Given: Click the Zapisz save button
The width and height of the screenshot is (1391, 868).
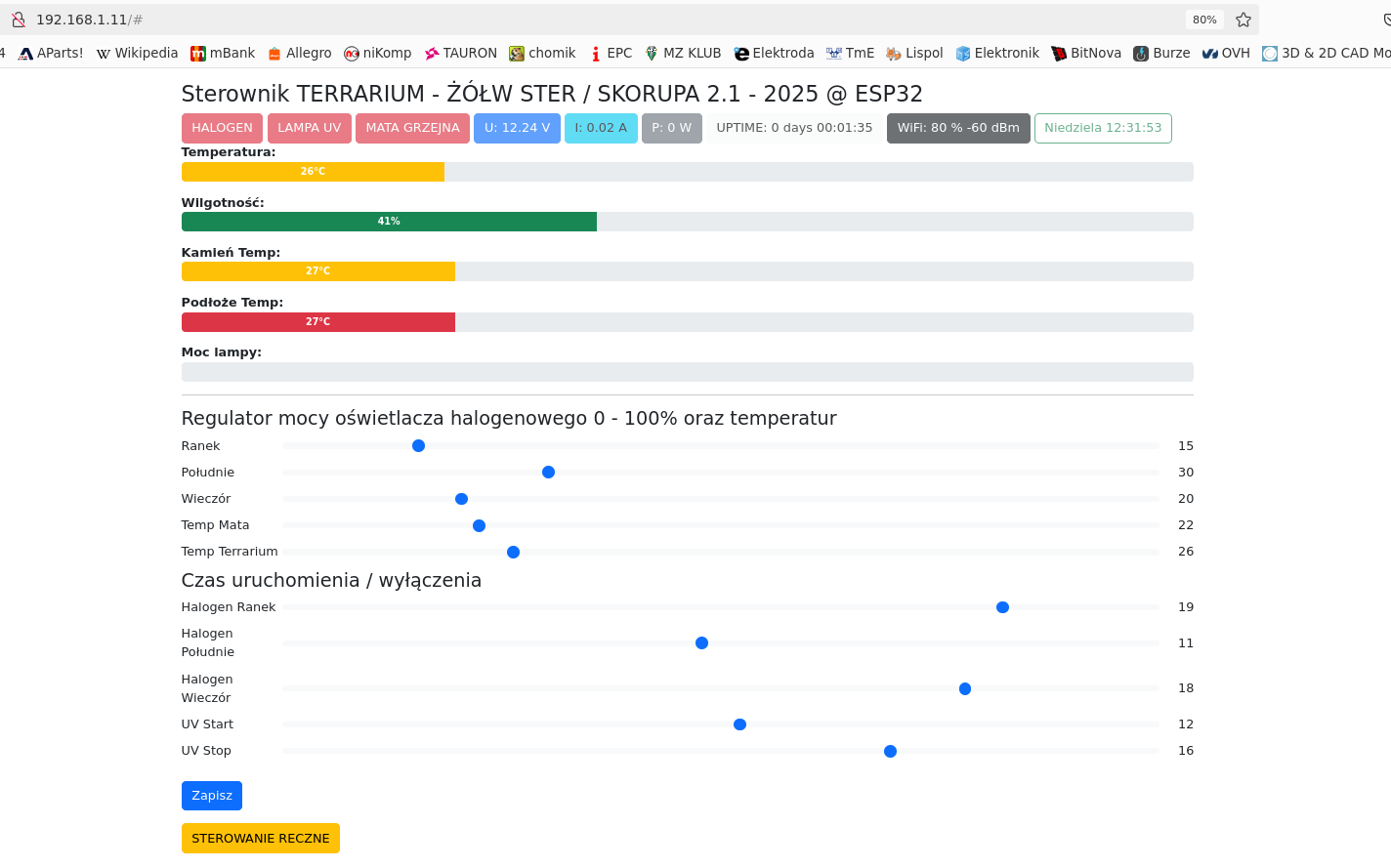Looking at the screenshot, I should (212, 796).
